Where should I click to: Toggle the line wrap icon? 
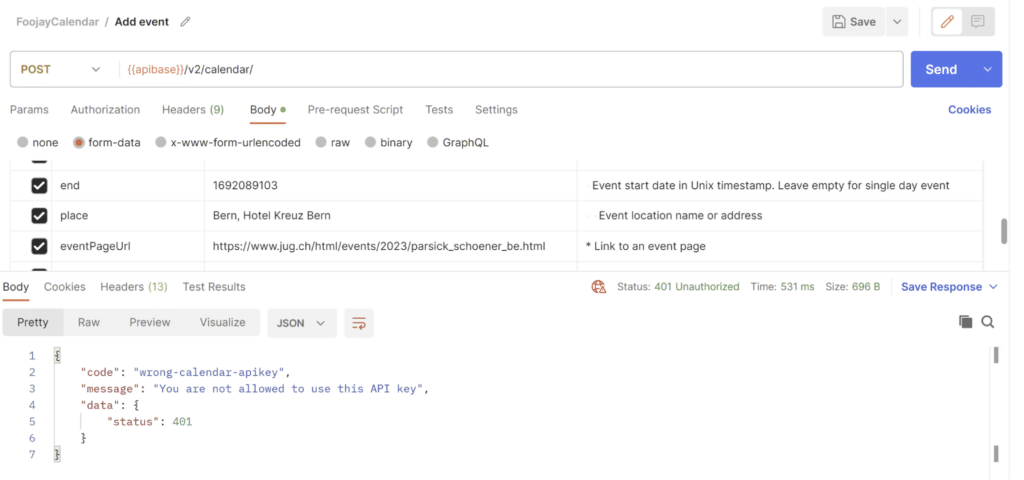click(359, 323)
